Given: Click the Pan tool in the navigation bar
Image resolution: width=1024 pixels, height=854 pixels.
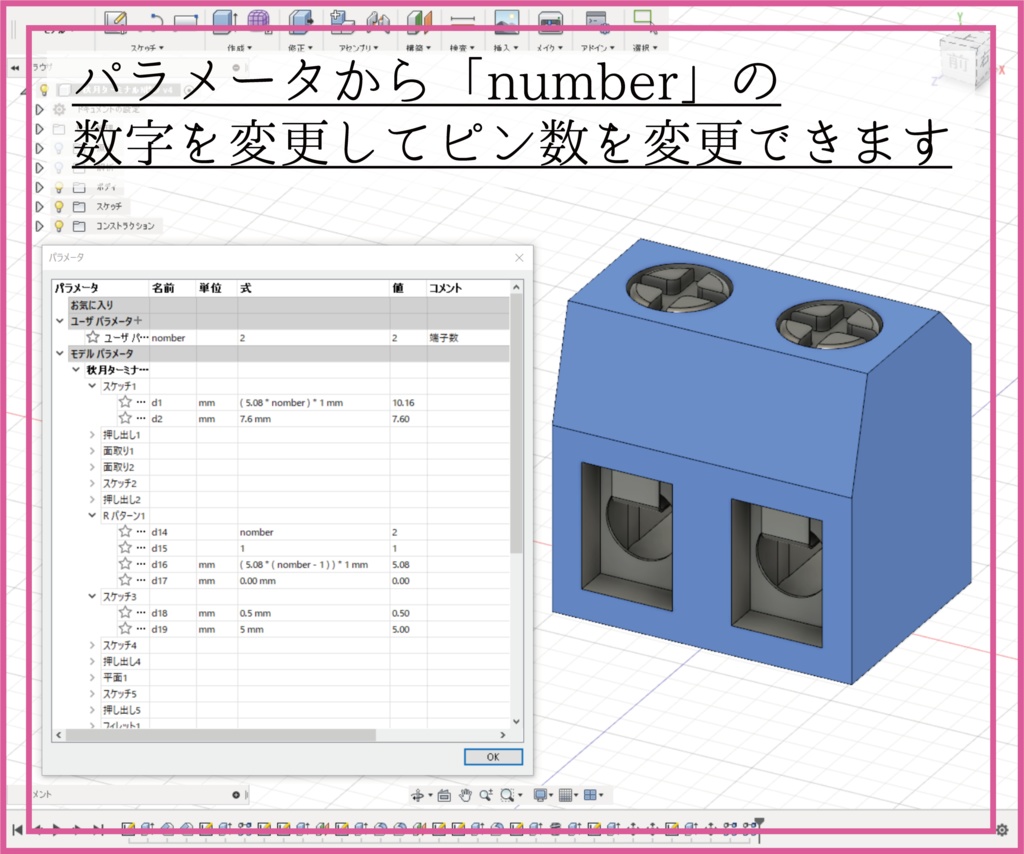Looking at the screenshot, I should coord(465,795).
